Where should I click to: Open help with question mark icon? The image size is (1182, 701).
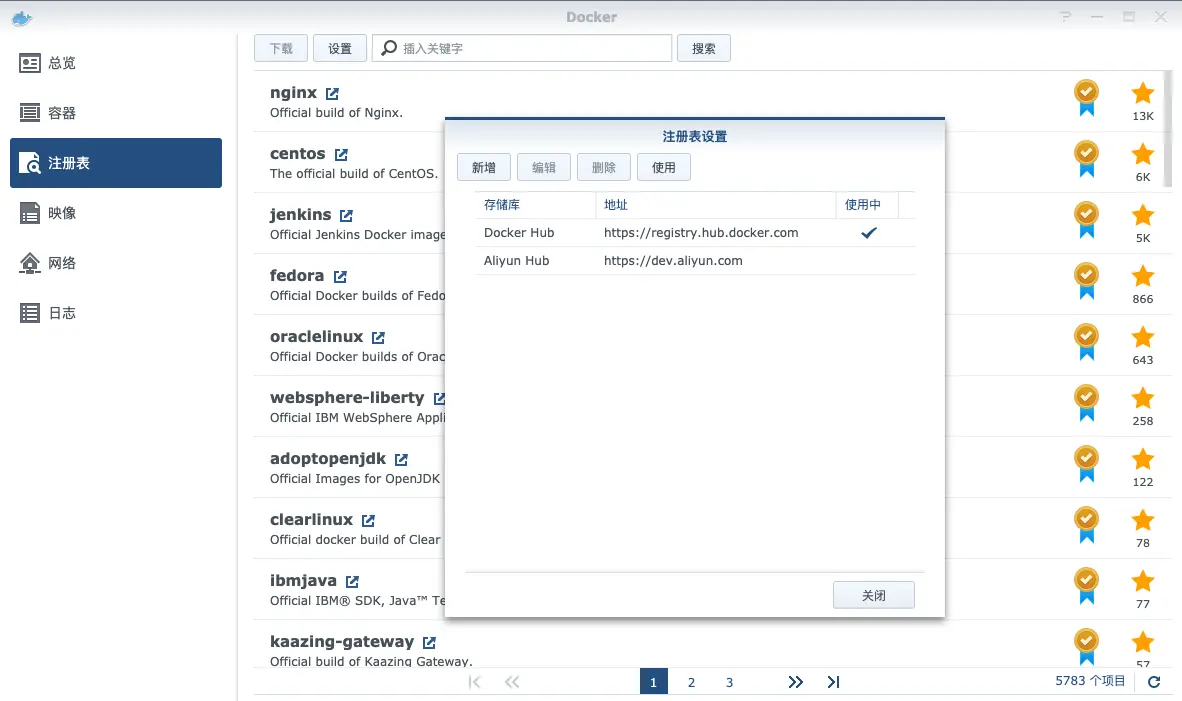[x=1065, y=17]
